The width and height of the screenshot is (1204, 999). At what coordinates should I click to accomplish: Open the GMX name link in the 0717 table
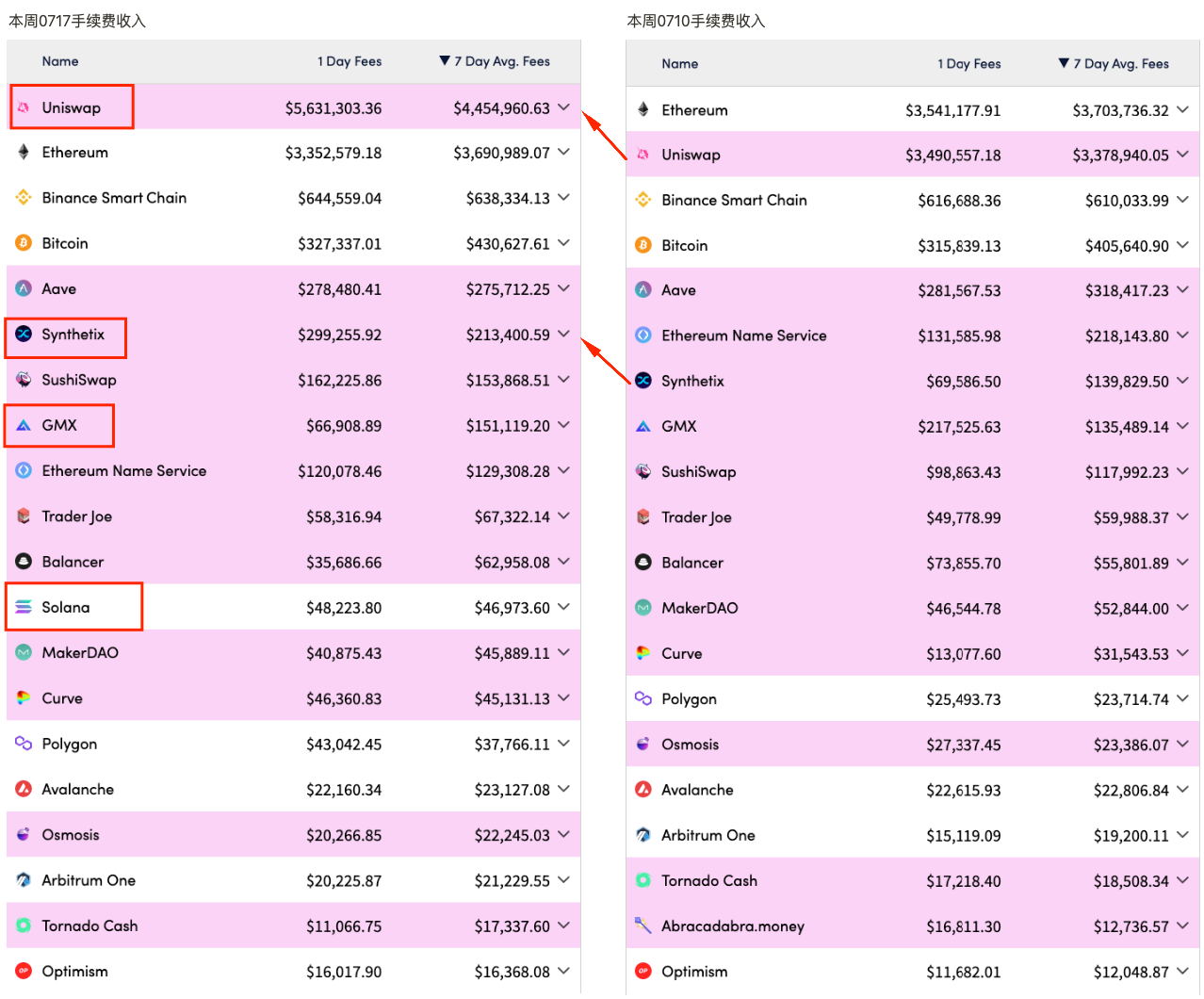59,425
